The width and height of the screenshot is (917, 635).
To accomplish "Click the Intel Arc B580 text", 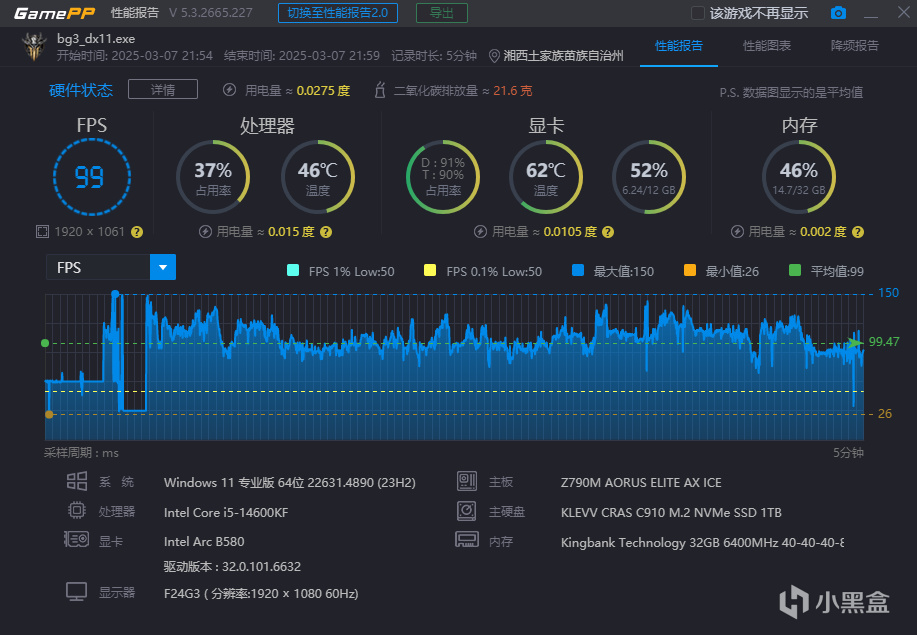I will 204,541.
